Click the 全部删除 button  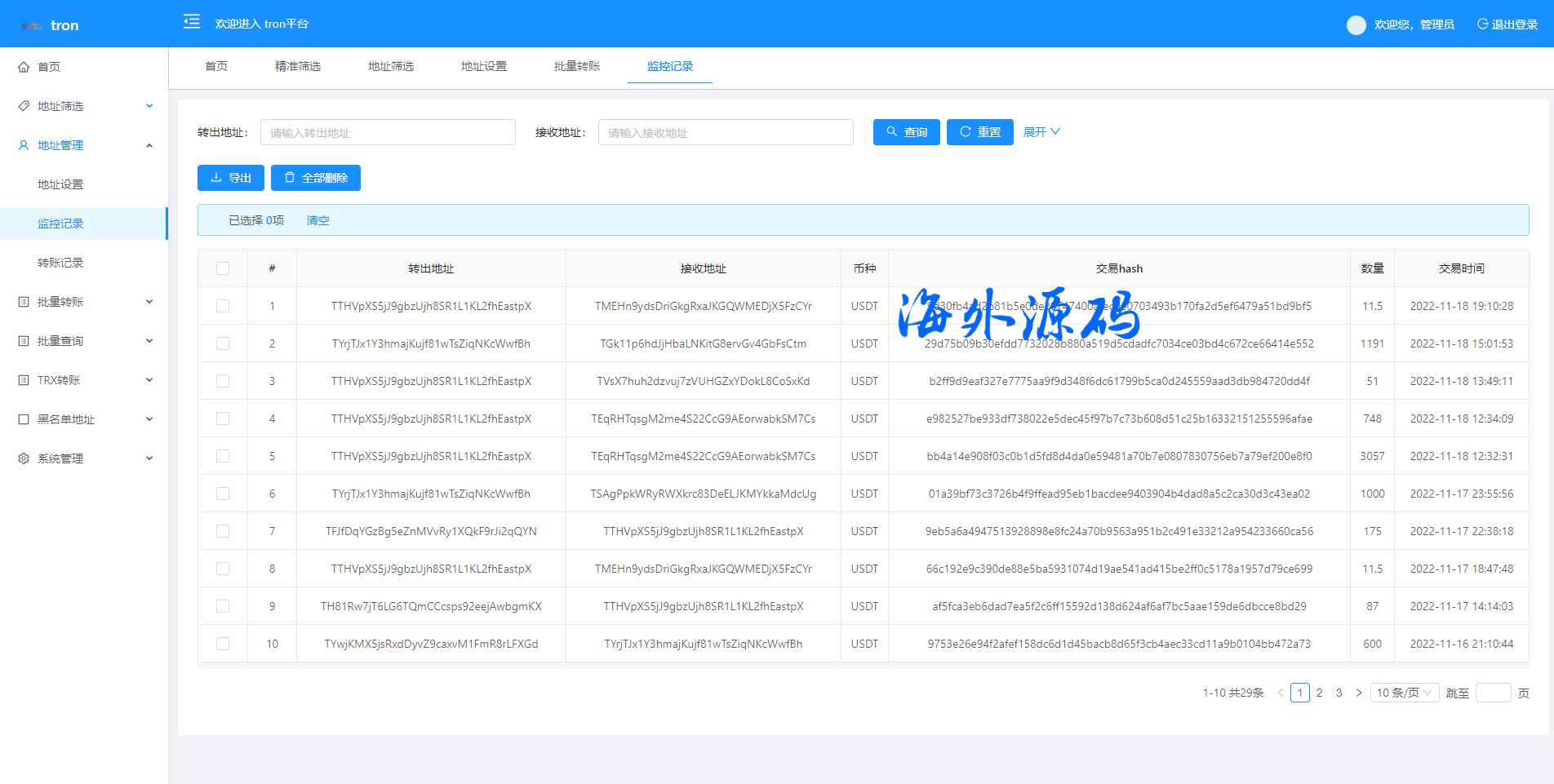[315, 178]
